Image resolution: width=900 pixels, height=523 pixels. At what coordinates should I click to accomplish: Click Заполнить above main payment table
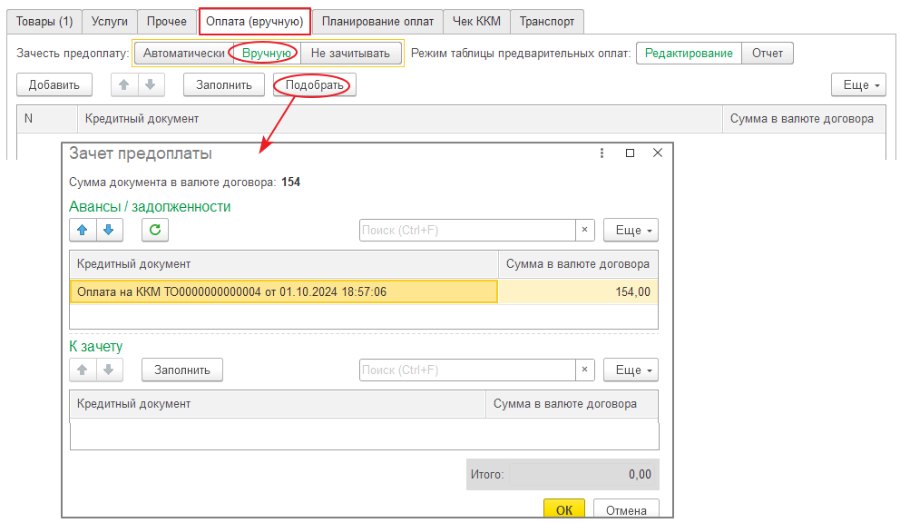tap(224, 85)
